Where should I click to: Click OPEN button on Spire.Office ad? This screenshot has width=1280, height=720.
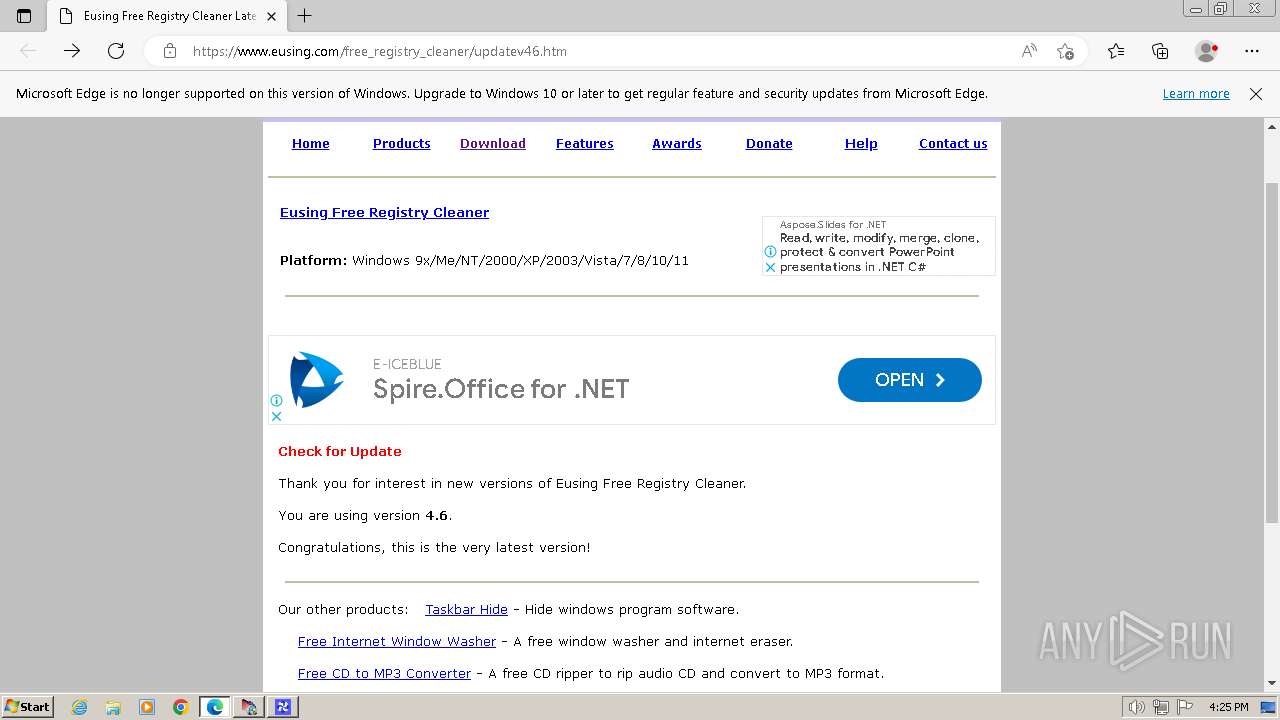pos(910,380)
